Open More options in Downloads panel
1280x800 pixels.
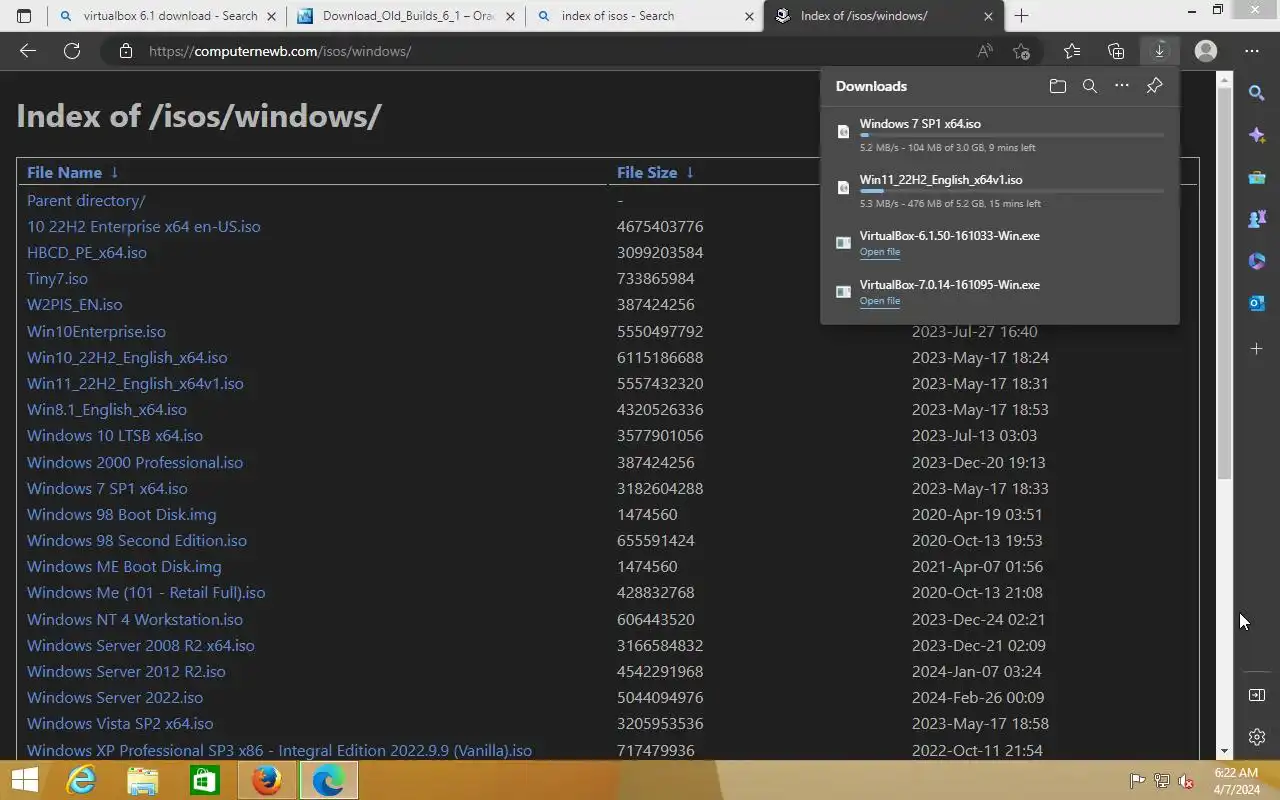click(1122, 86)
